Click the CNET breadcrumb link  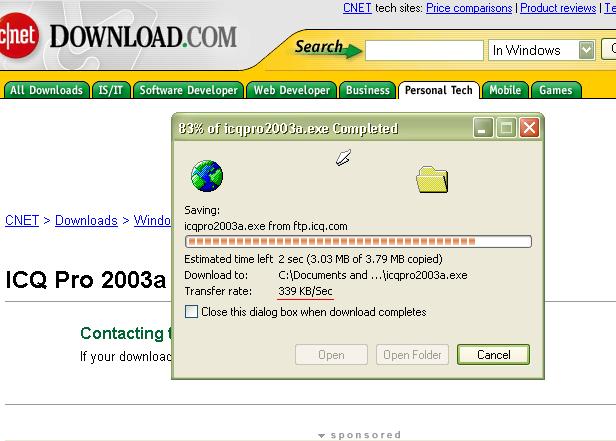click(22, 220)
